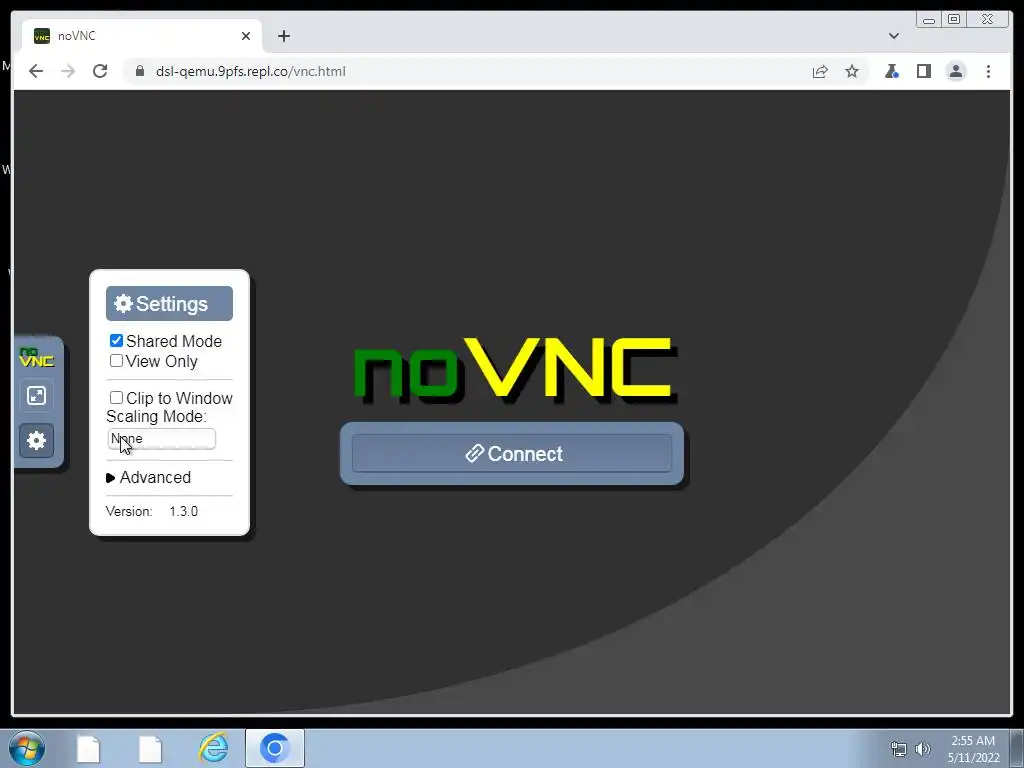Viewport: 1024px width, 768px height.
Task: Click the Chromium taskbar button
Action: pos(275,748)
